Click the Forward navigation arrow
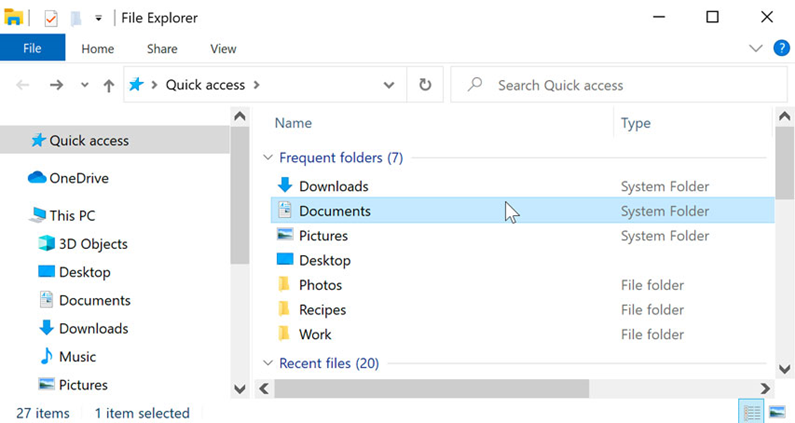 [56, 85]
